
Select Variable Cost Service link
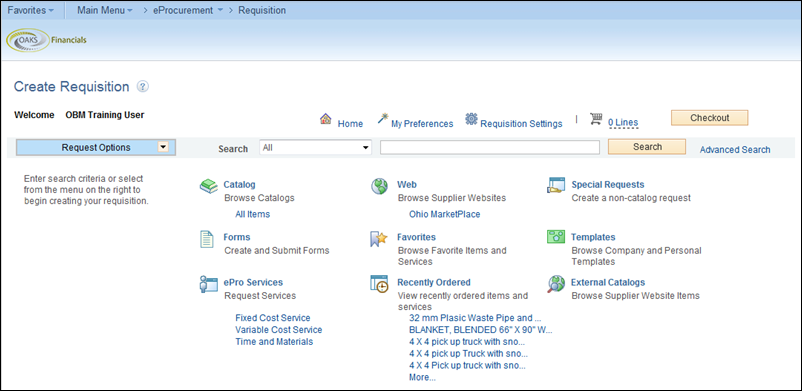[279, 330]
